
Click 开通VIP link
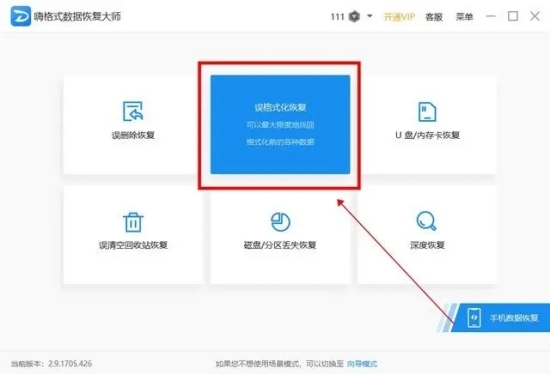pos(399,16)
